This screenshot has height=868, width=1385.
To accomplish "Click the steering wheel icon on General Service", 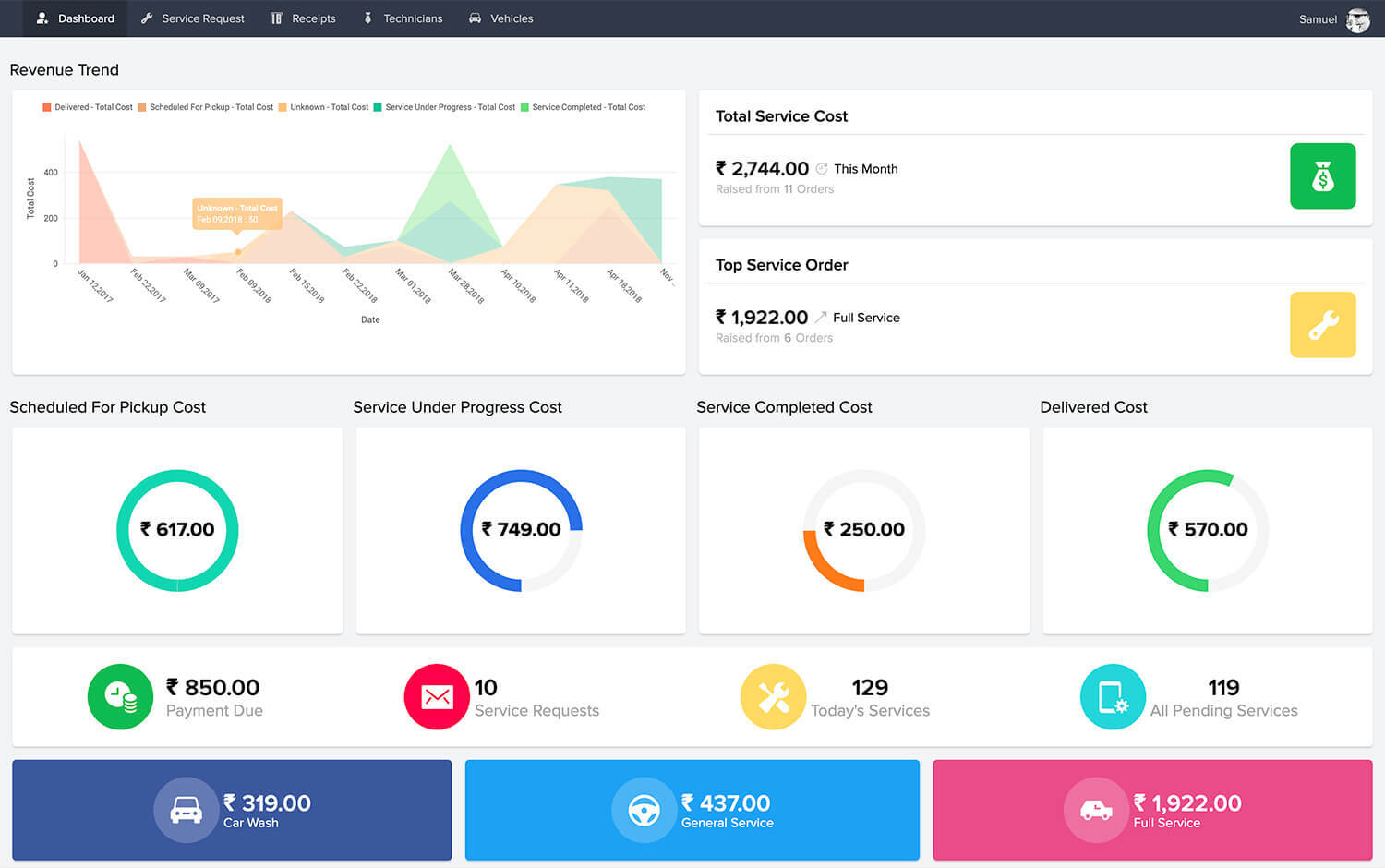I will 644,810.
